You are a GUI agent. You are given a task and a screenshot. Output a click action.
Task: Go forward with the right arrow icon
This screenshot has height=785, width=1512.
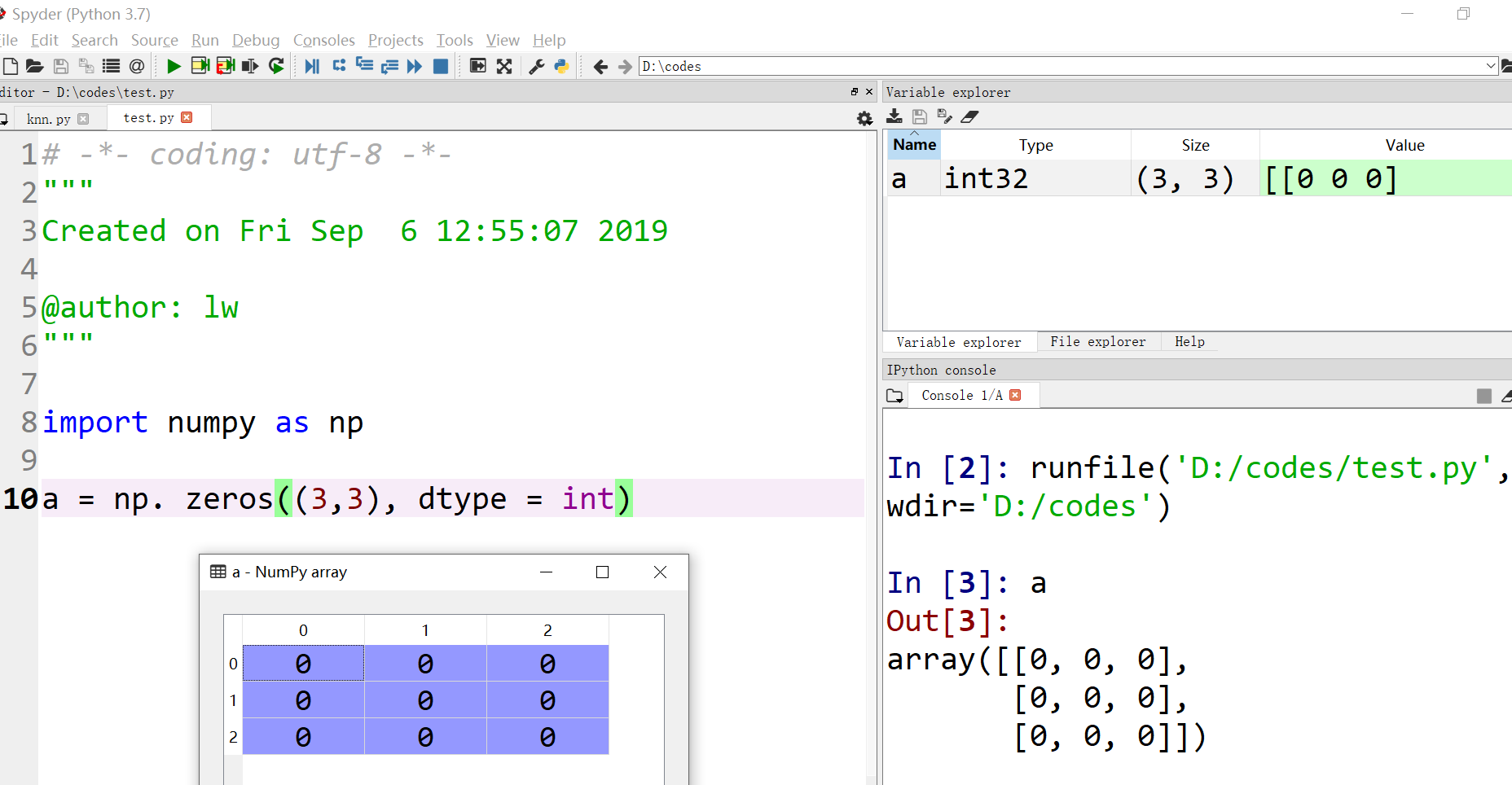tap(625, 67)
